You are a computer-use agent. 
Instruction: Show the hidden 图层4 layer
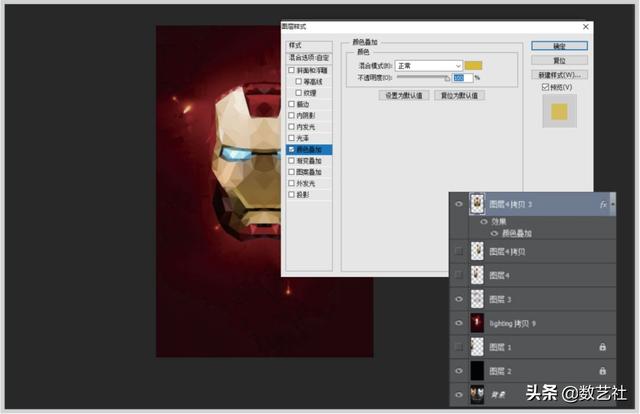pos(459,275)
